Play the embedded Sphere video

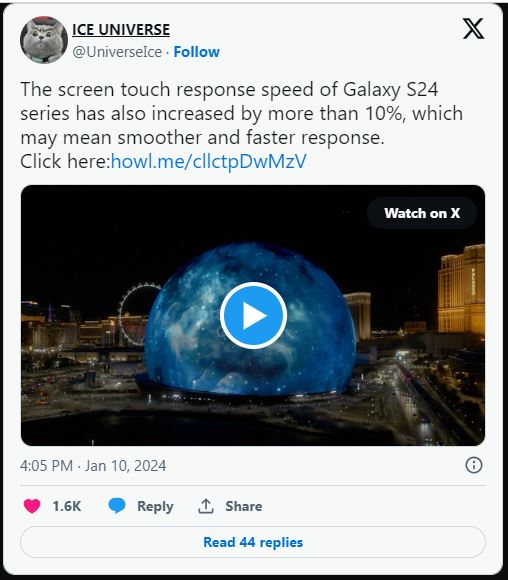pyautogui.click(x=253, y=316)
